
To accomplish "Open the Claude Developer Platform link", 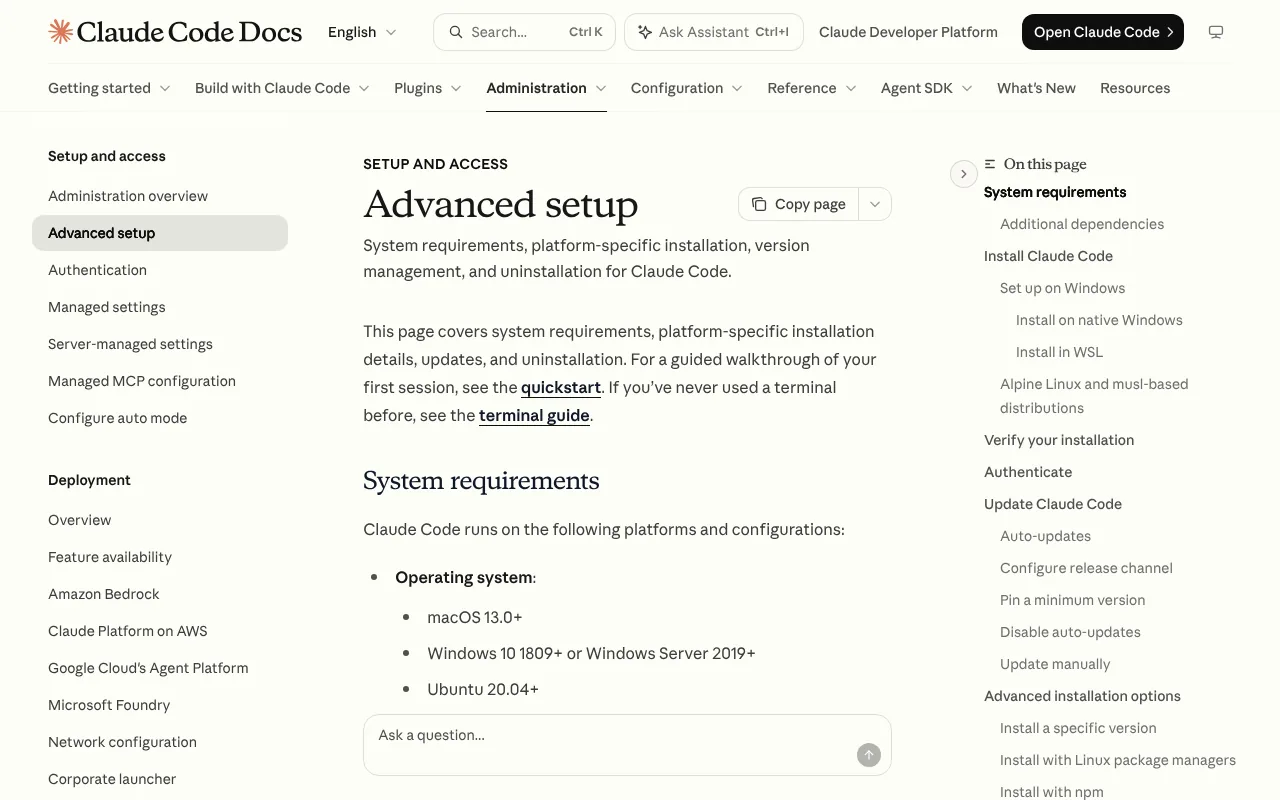I will click(x=908, y=32).
